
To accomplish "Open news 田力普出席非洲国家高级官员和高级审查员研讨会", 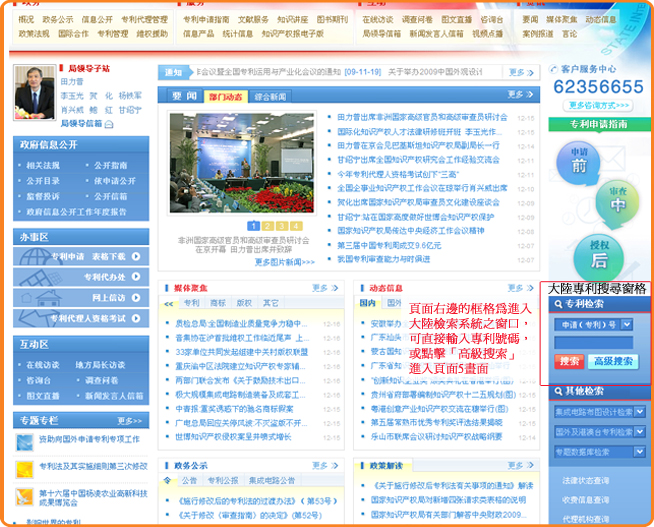I will [422, 118].
